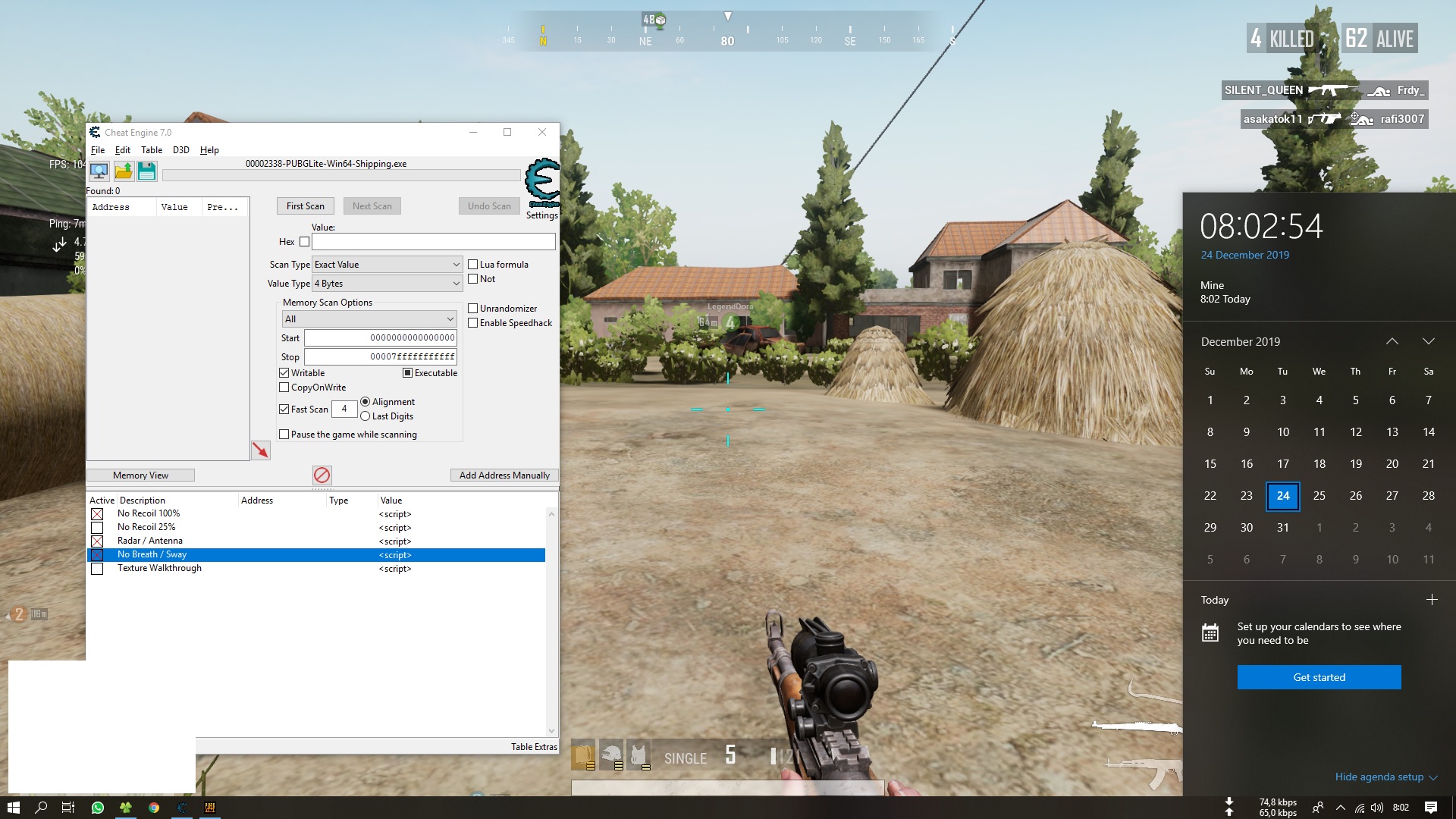Open the Value Type dropdown
1456x819 pixels.
click(x=387, y=284)
